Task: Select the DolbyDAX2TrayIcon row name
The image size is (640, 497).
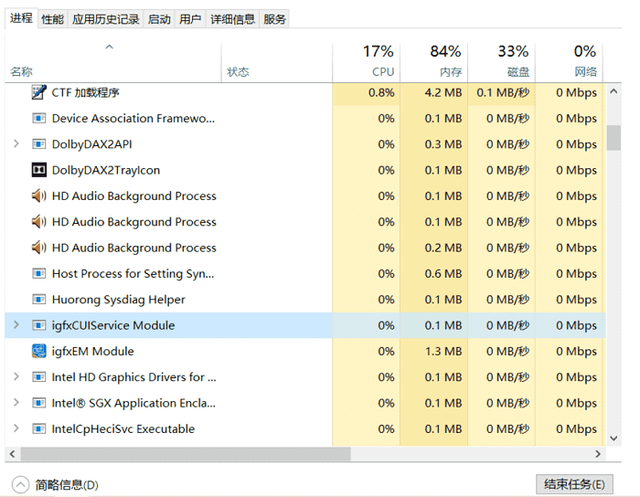Action: click(106, 170)
